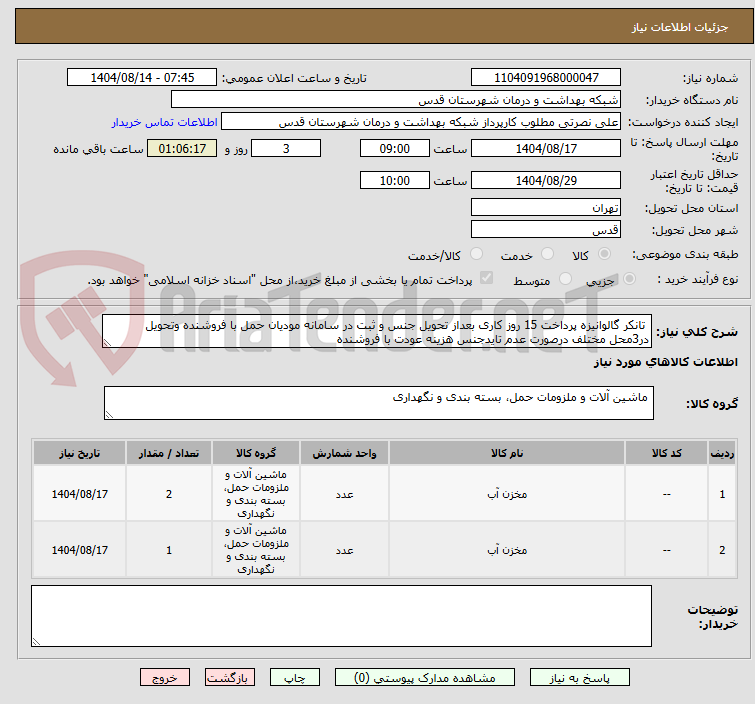This screenshot has height=704, width=755.
Task: Click the نام کالا column header
Action: click(x=507, y=453)
